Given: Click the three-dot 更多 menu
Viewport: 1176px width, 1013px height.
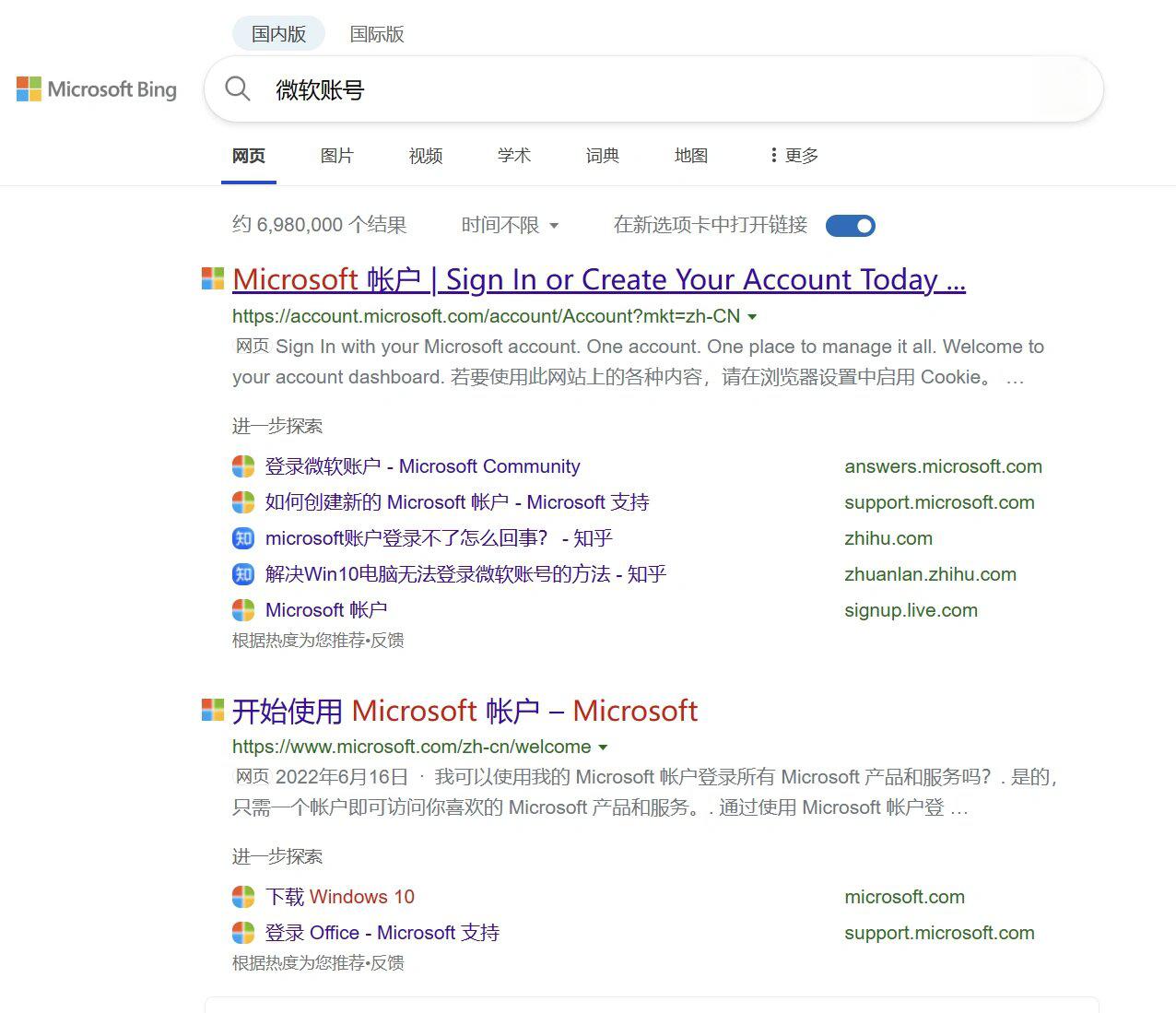Looking at the screenshot, I should tap(794, 155).
